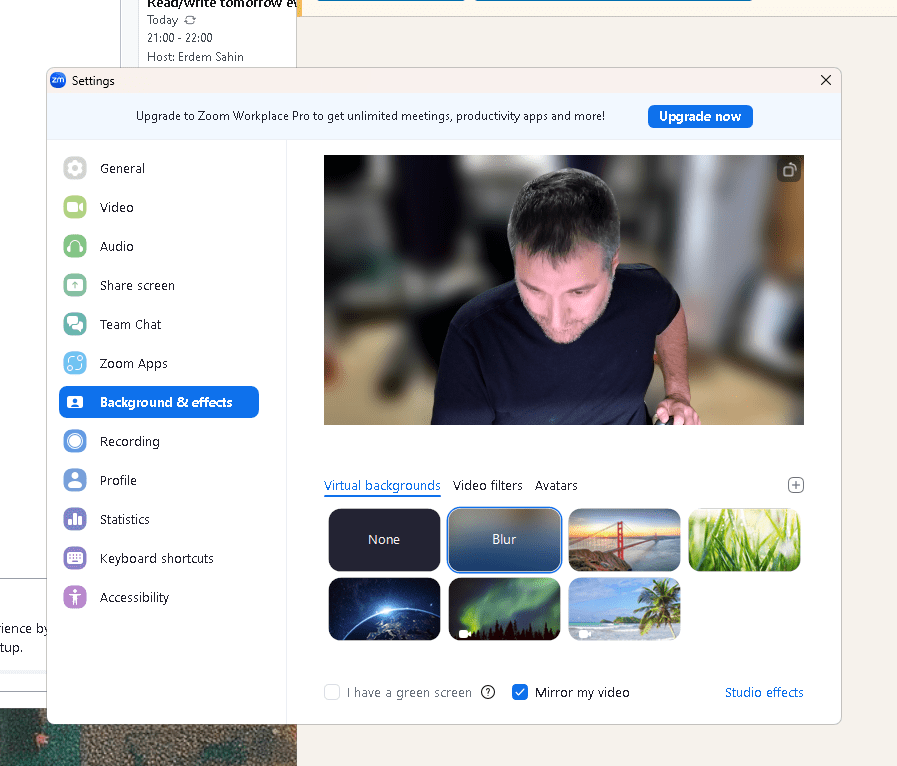This screenshot has height=766, width=897.
Task: Click 'Host: Erdem Sahin' text in background window
Action: tap(195, 57)
